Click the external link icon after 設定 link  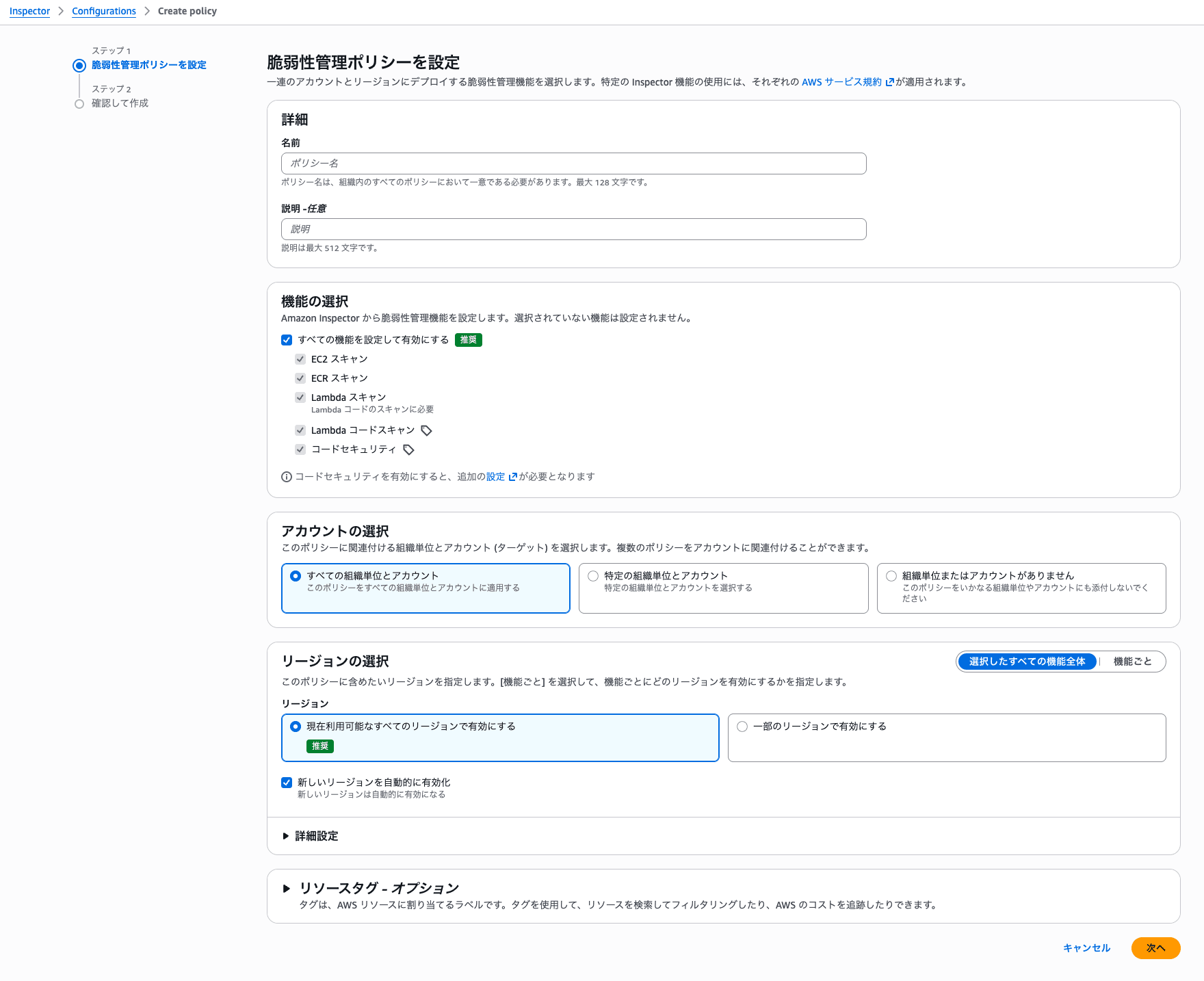(513, 477)
